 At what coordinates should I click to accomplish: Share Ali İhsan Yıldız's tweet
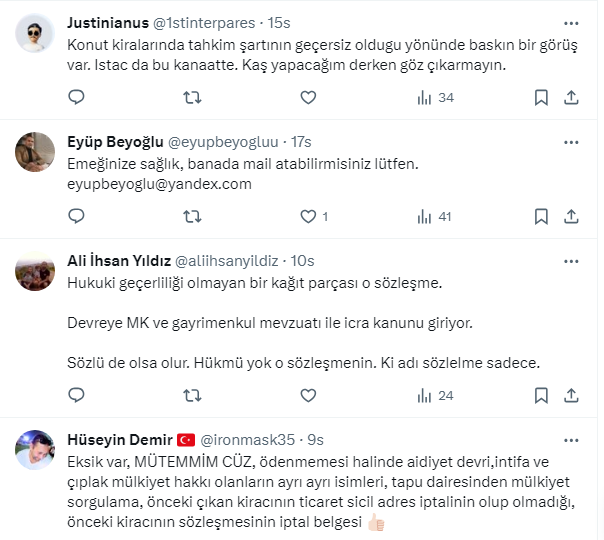[x=571, y=395]
